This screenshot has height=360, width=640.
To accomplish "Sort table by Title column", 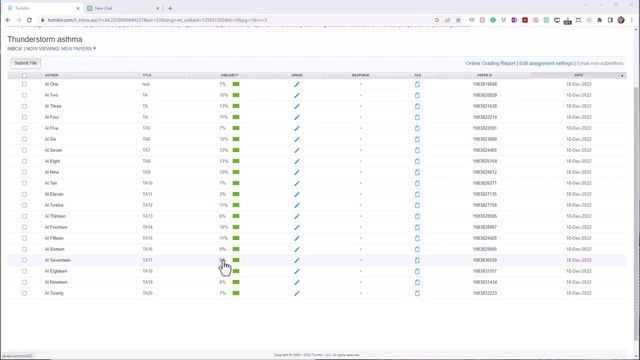I will click(x=147, y=75).
